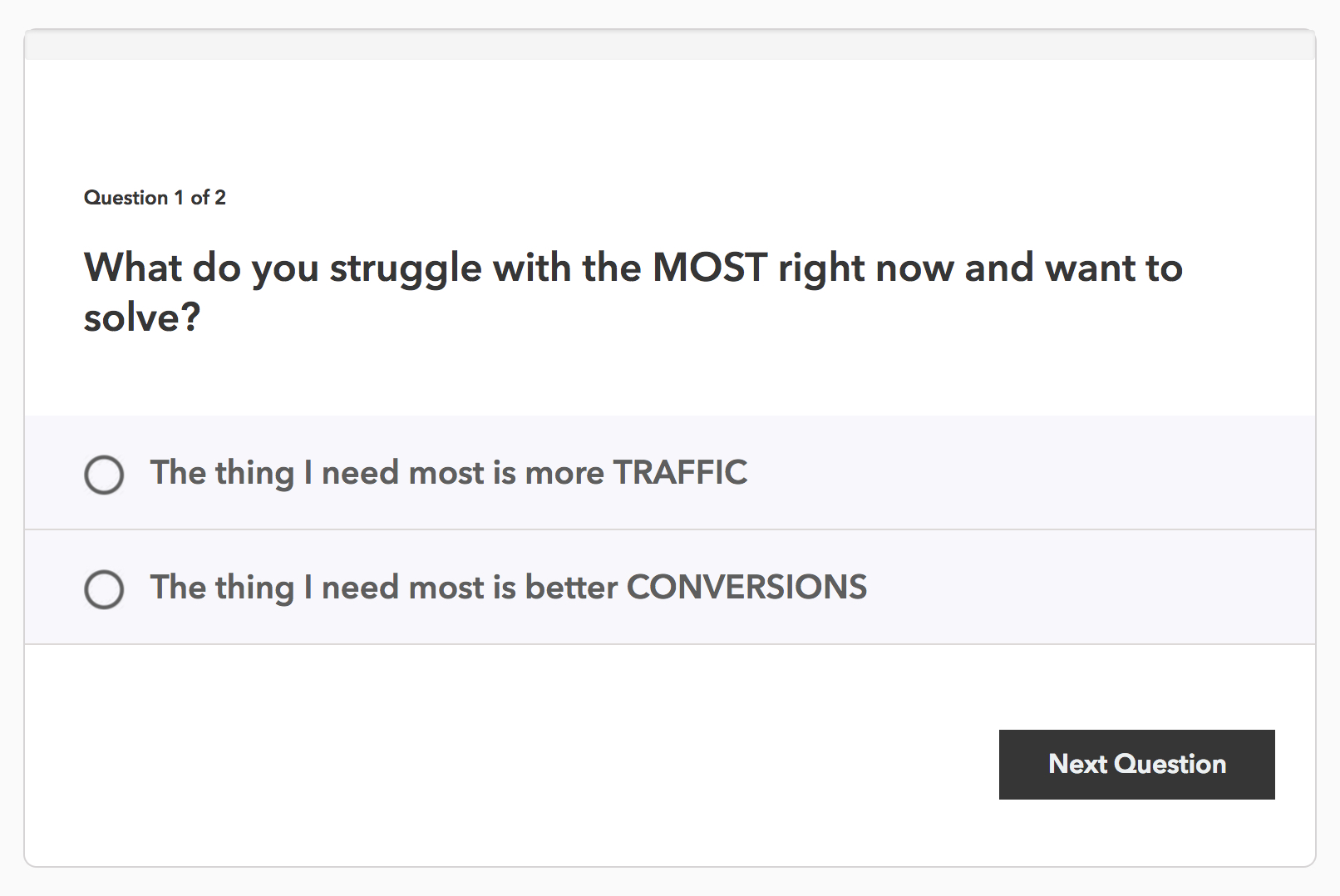Screen dimensions: 1340x896
Task: Select the TRAFFIC radio button circle
Action: [x=104, y=475]
